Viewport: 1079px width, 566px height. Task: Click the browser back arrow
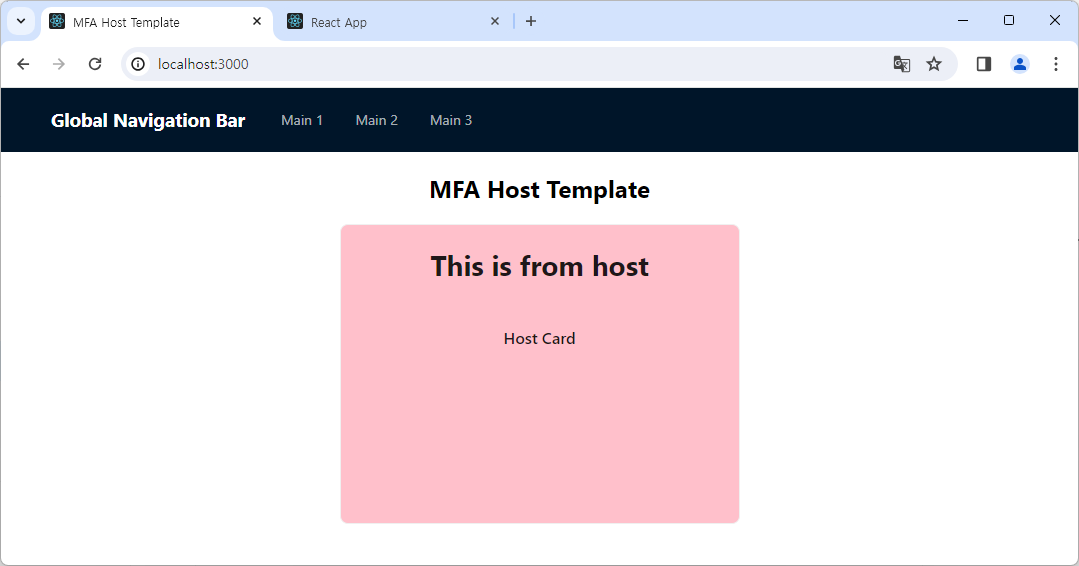pyautogui.click(x=23, y=64)
